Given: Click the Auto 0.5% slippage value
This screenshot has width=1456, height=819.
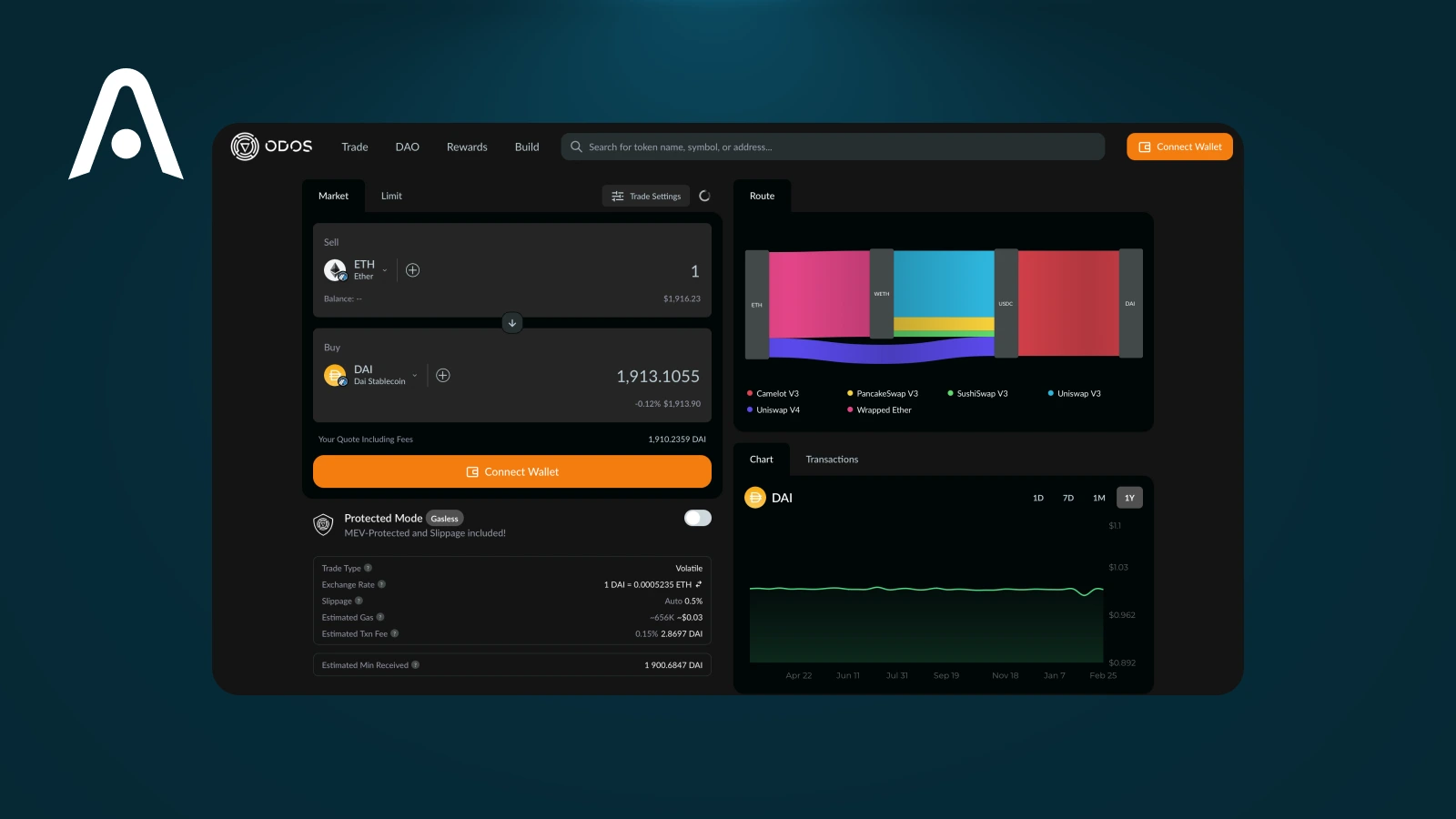Looking at the screenshot, I should (x=683, y=601).
